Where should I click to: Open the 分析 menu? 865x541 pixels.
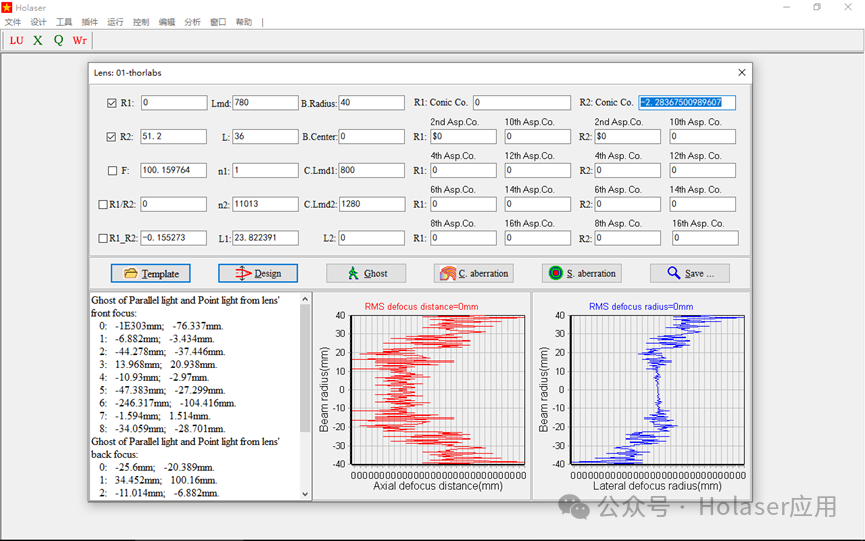(193, 22)
